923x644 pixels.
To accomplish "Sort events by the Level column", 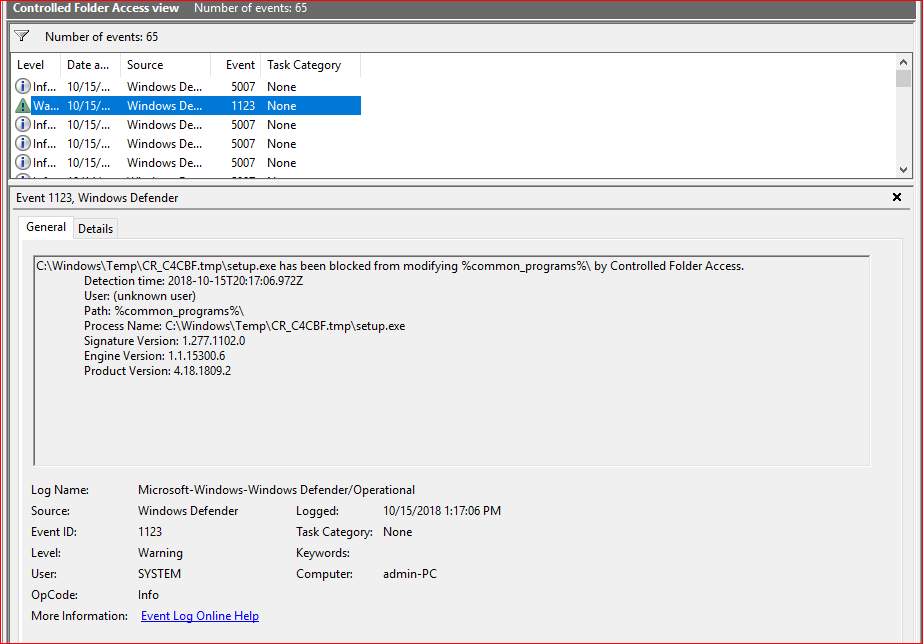I will click(35, 65).
